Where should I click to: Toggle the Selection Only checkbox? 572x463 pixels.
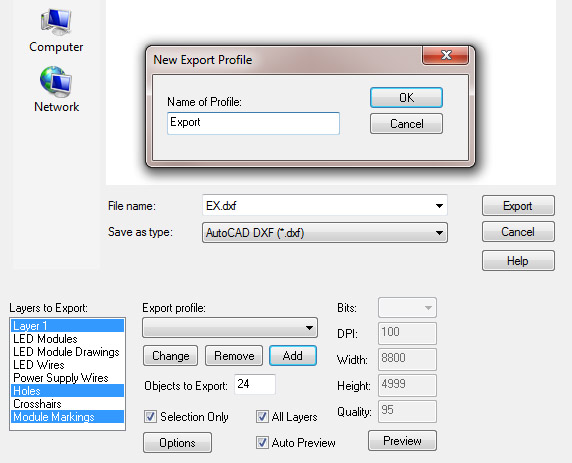coord(150,417)
